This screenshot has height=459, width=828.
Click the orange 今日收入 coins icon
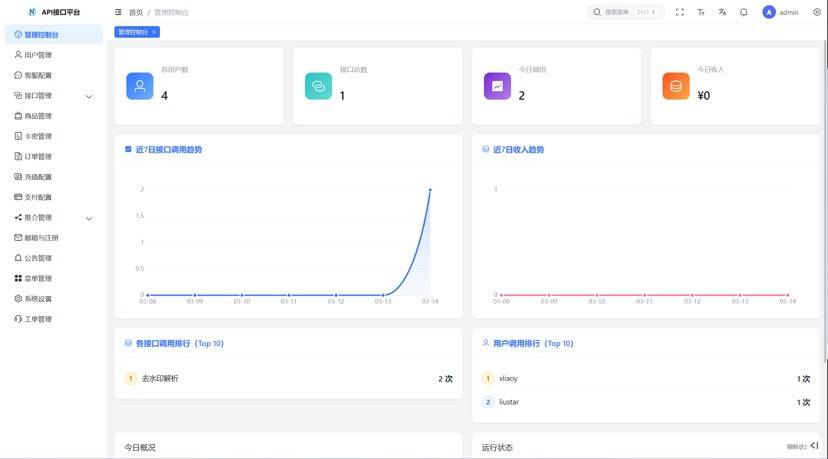676,86
